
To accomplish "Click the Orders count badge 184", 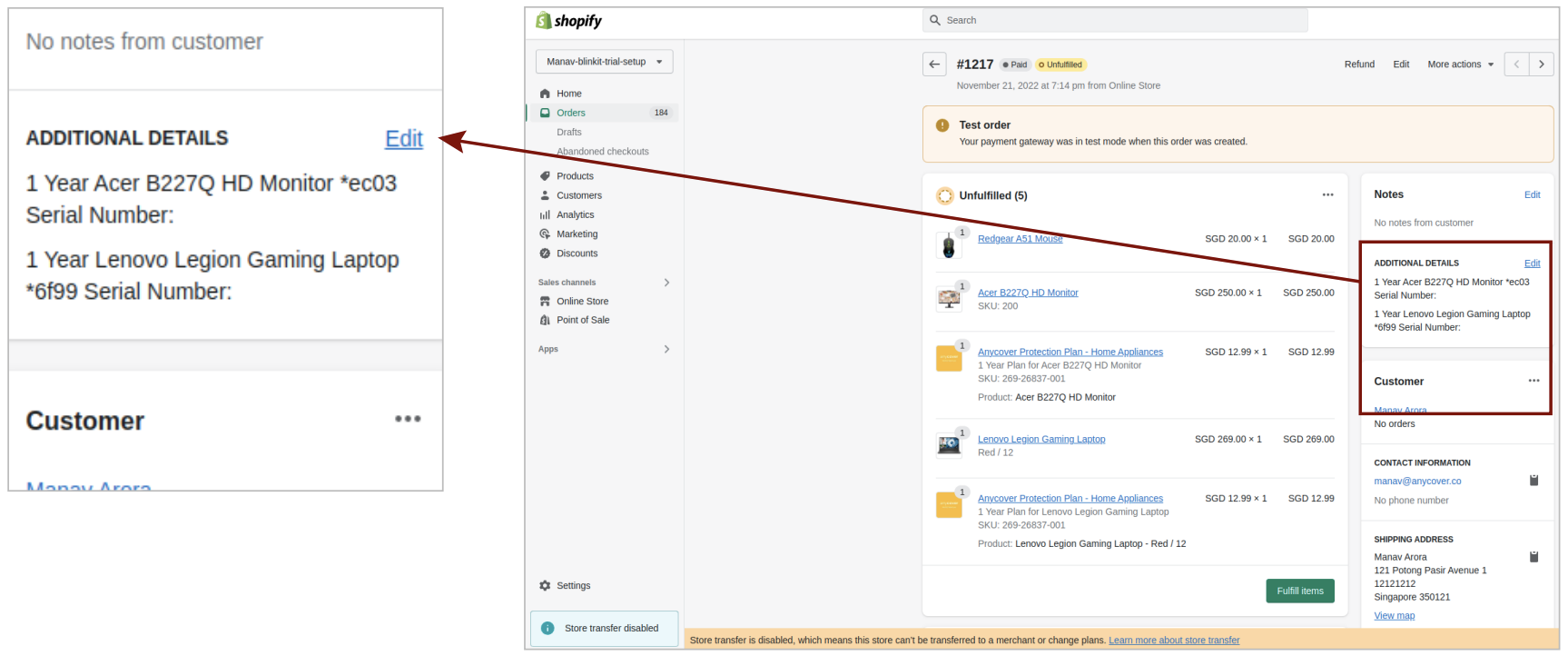I will [661, 113].
